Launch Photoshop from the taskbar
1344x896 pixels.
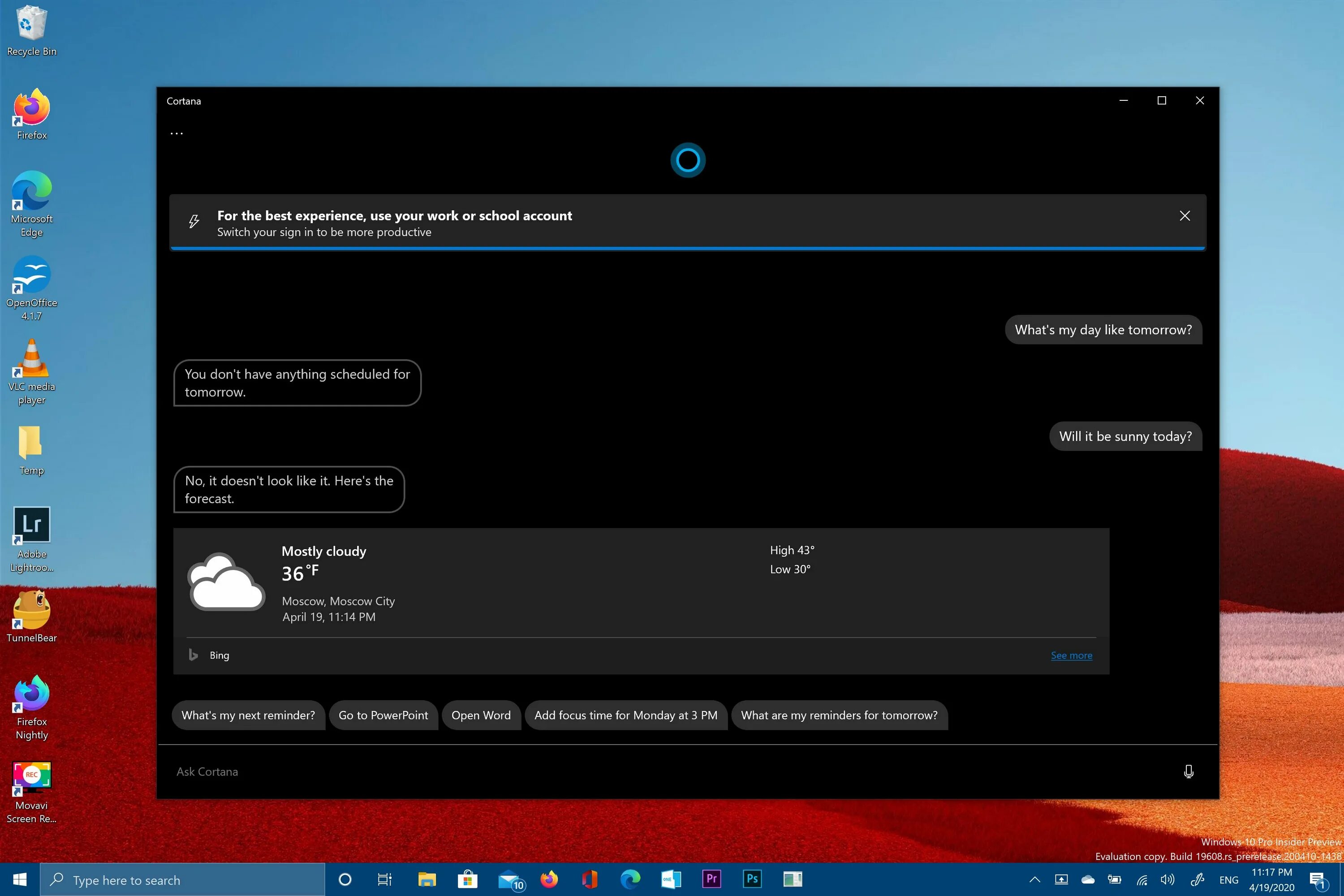point(752,879)
